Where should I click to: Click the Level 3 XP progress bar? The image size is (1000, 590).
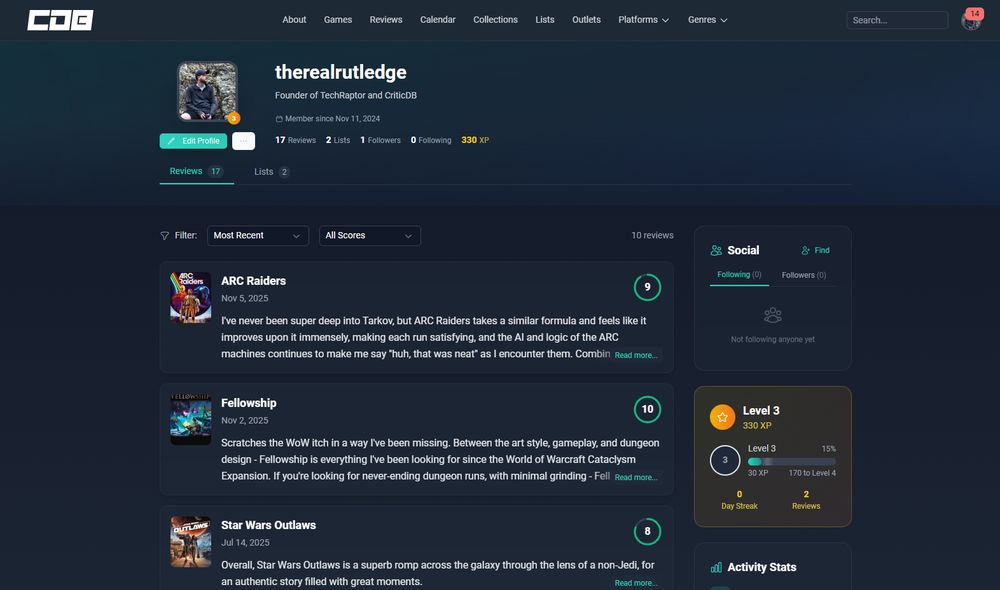(x=791, y=462)
